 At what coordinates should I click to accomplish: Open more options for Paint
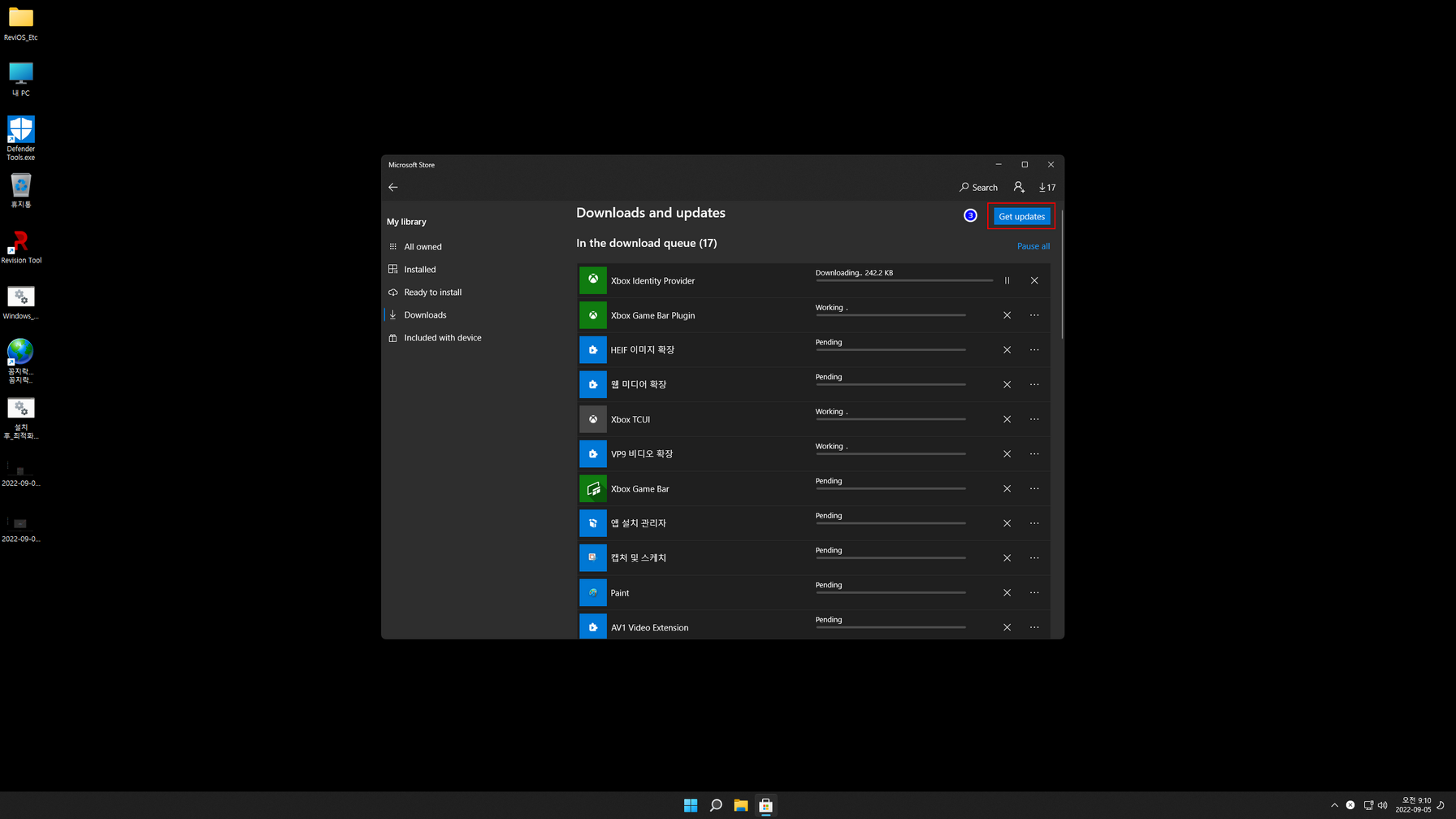click(x=1034, y=592)
